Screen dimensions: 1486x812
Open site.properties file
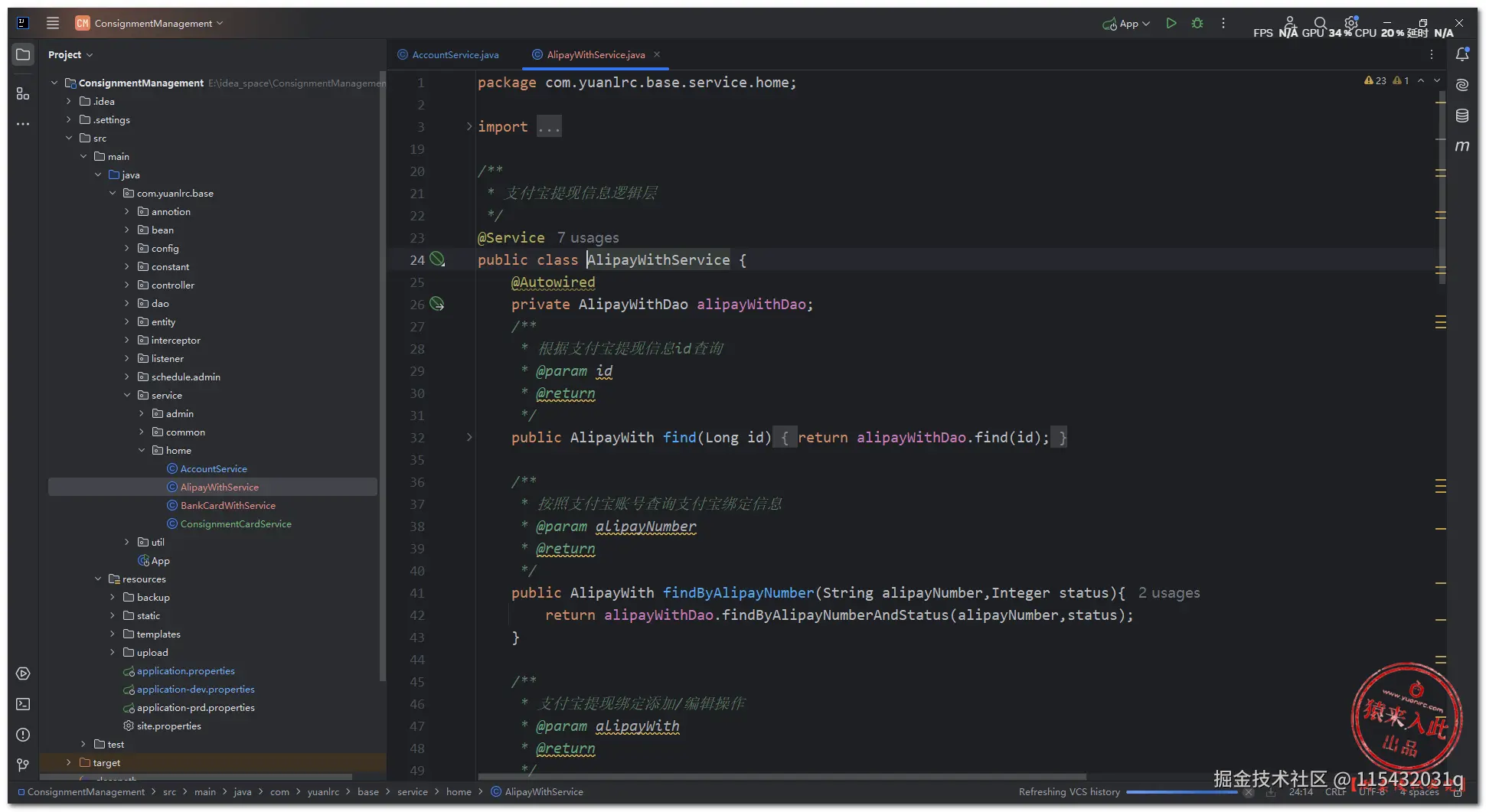pos(169,726)
